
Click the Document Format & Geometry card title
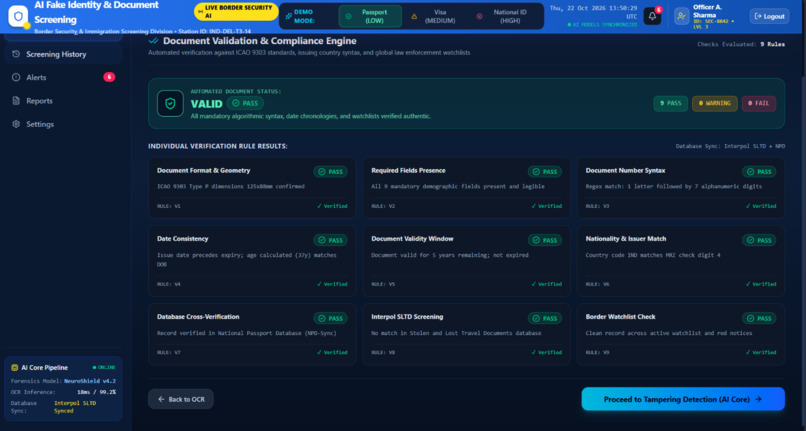pyautogui.click(x=204, y=170)
